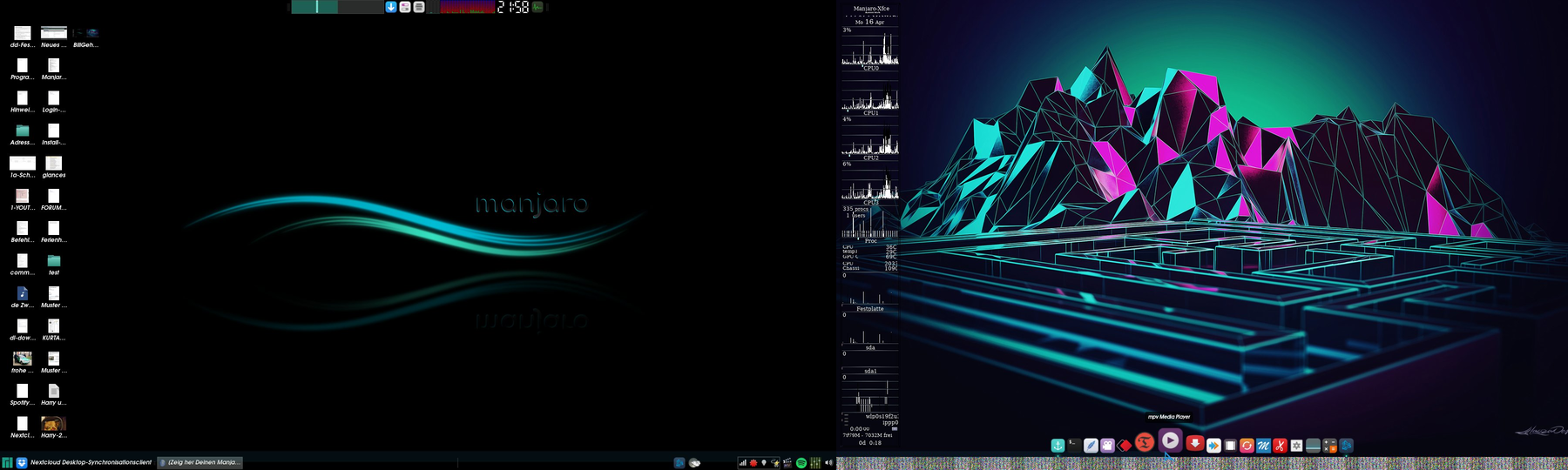This screenshot has height=470, width=1568.
Task: Launch mpv Media Player from the dock
Action: pyautogui.click(x=1170, y=441)
